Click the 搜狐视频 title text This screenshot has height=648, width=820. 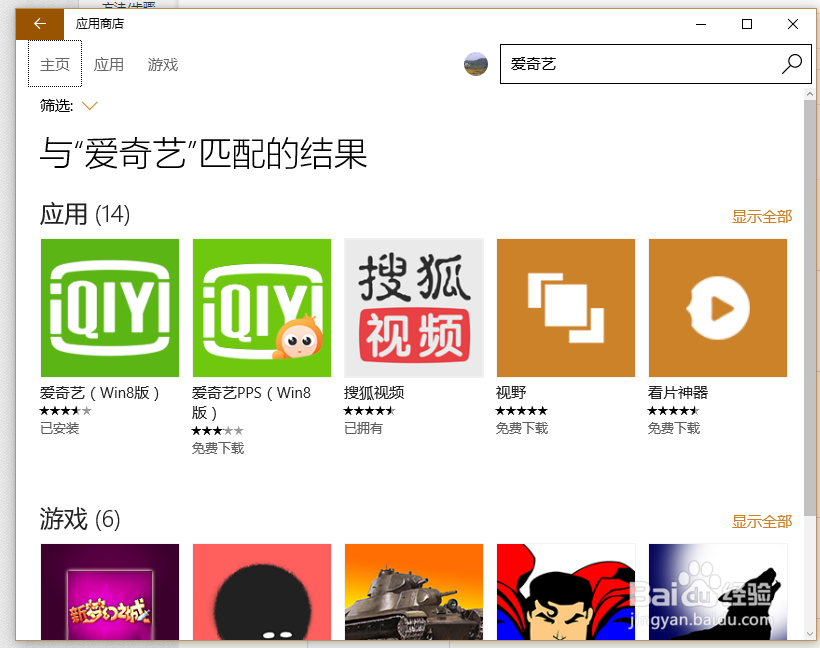click(374, 392)
